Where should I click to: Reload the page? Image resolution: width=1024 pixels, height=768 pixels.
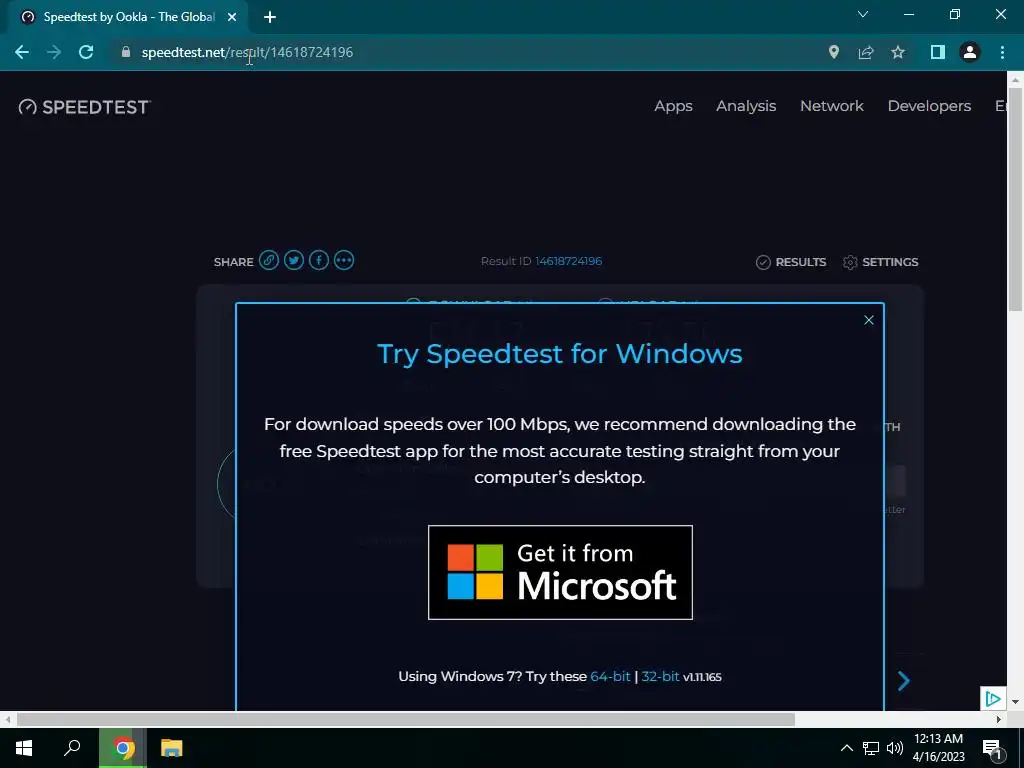click(86, 52)
